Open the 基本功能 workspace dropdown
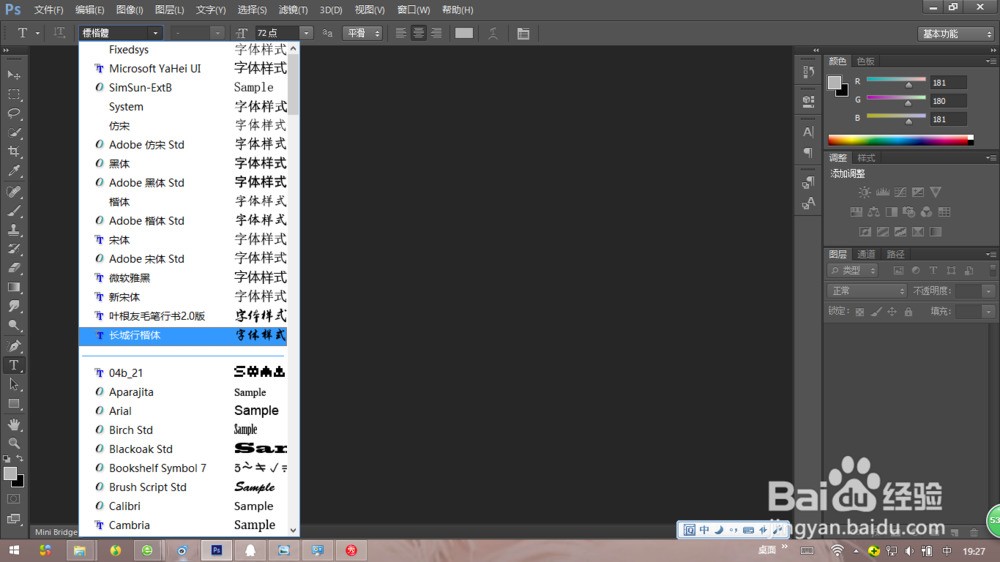Image resolution: width=1000 pixels, height=562 pixels. pos(956,34)
